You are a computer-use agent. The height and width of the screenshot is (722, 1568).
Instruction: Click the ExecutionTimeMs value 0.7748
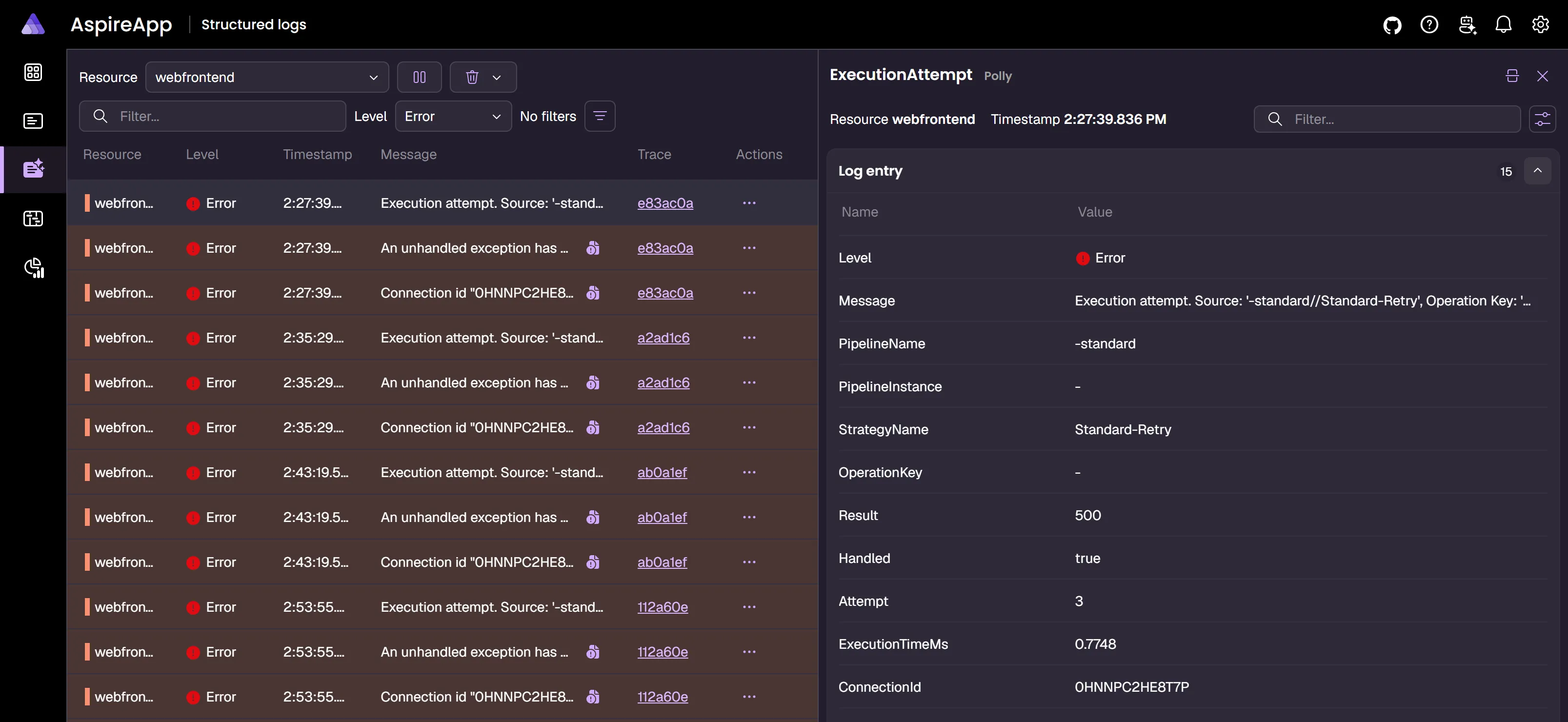point(1094,644)
